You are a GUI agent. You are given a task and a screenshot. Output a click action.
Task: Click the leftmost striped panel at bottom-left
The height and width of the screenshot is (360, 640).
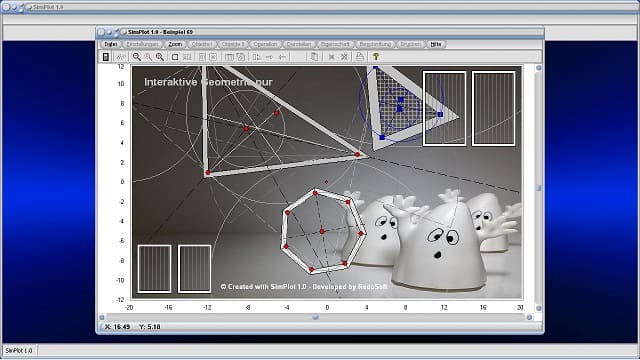pyautogui.click(x=154, y=269)
